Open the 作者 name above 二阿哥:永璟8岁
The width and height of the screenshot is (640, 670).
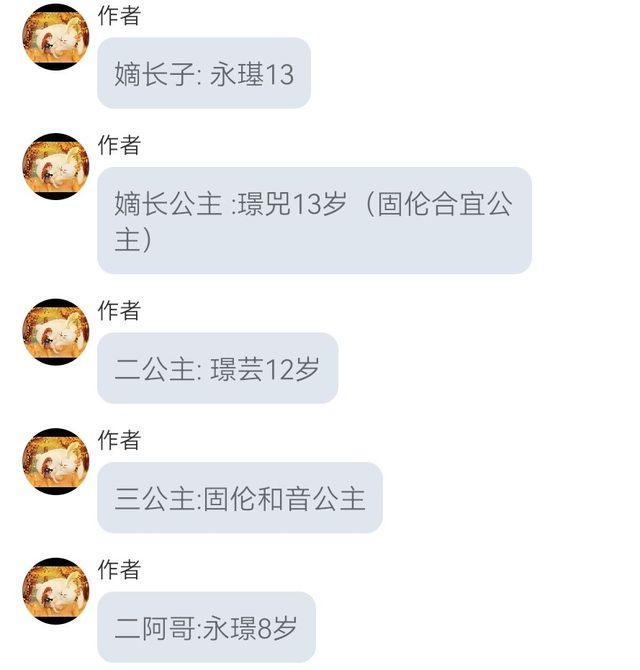tap(119, 569)
